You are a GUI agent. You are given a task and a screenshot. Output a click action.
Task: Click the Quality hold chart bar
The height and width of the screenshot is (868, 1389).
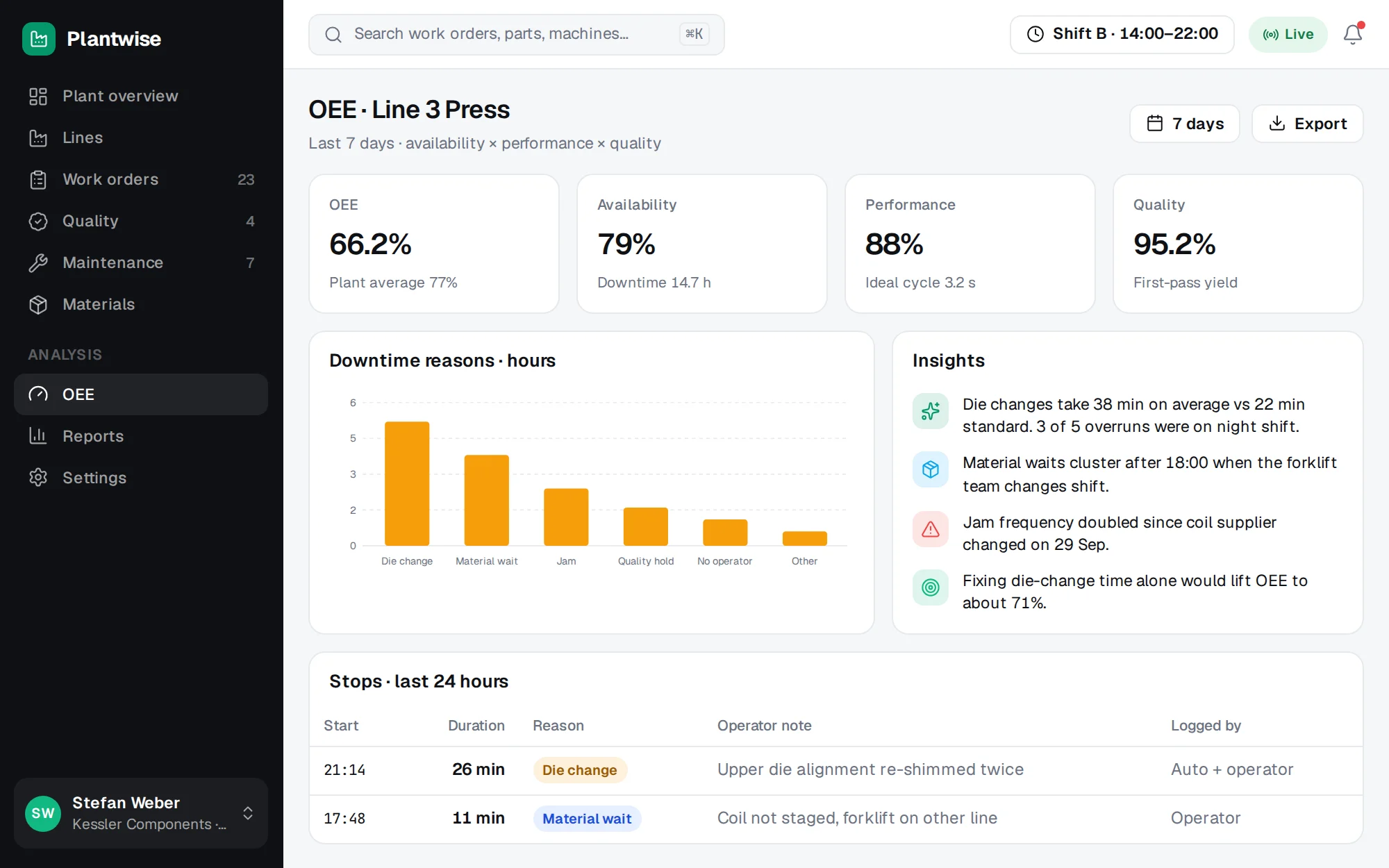click(646, 526)
